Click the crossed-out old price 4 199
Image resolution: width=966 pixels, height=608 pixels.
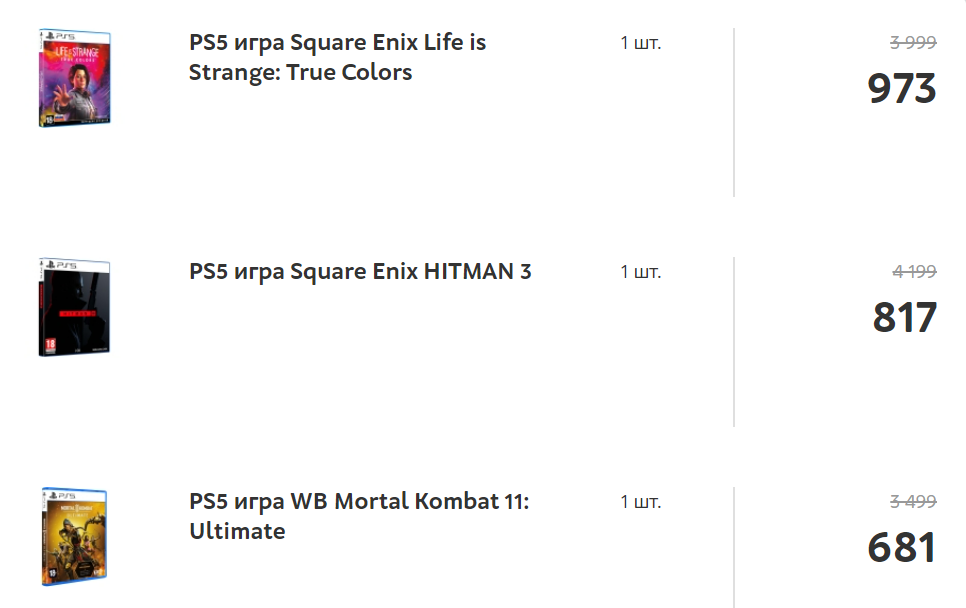(914, 271)
